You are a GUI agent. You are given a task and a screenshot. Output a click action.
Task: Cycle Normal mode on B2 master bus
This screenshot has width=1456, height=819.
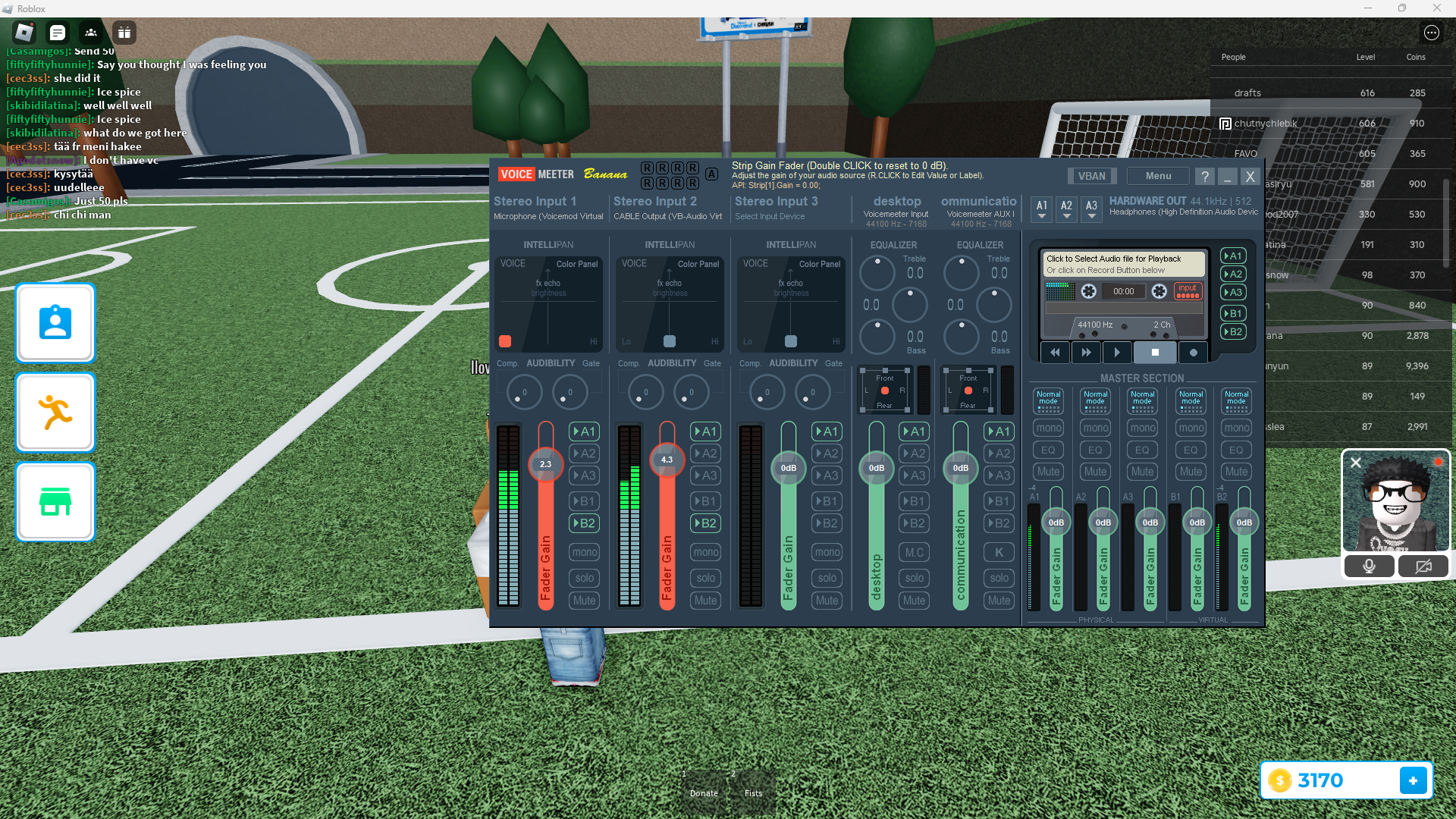pyautogui.click(x=1236, y=400)
